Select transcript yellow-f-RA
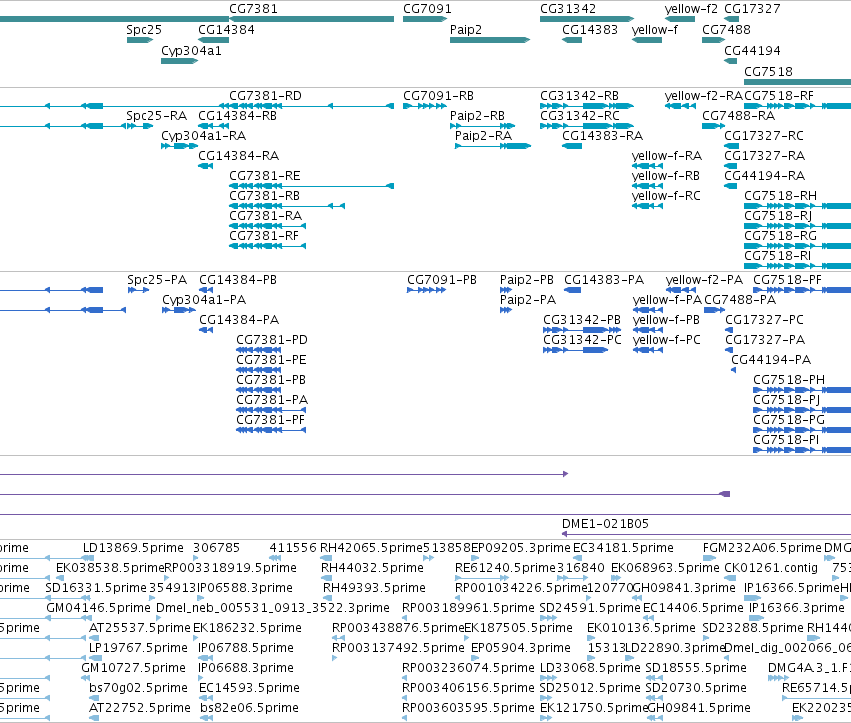This screenshot has width=851, height=723. (x=647, y=166)
